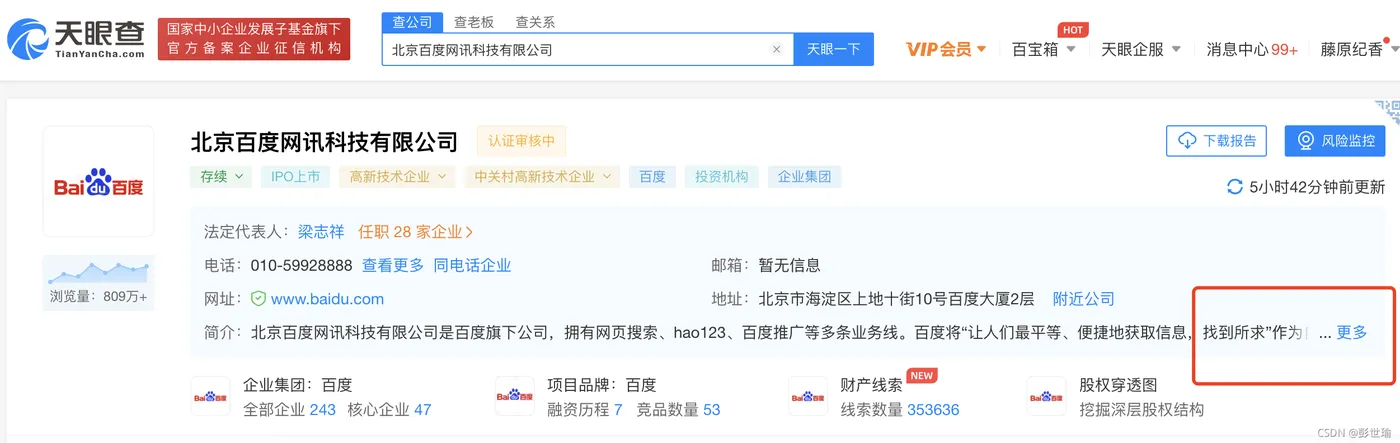
Task: Expand the 高新技术企业 tag dropdown
Action: click(398, 177)
